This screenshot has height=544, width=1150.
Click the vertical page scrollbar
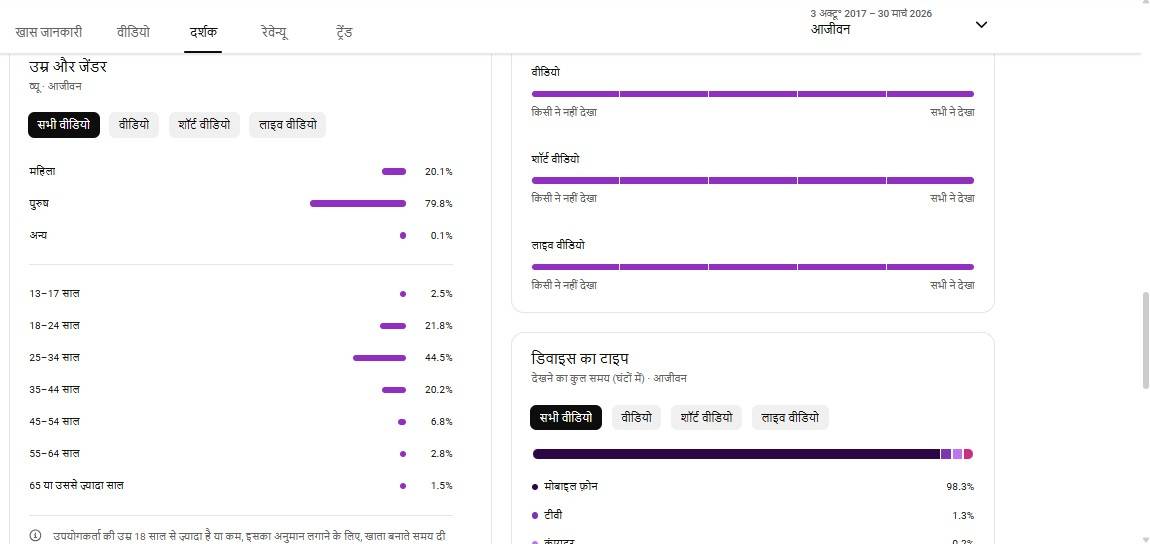click(x=1144, y=340)
